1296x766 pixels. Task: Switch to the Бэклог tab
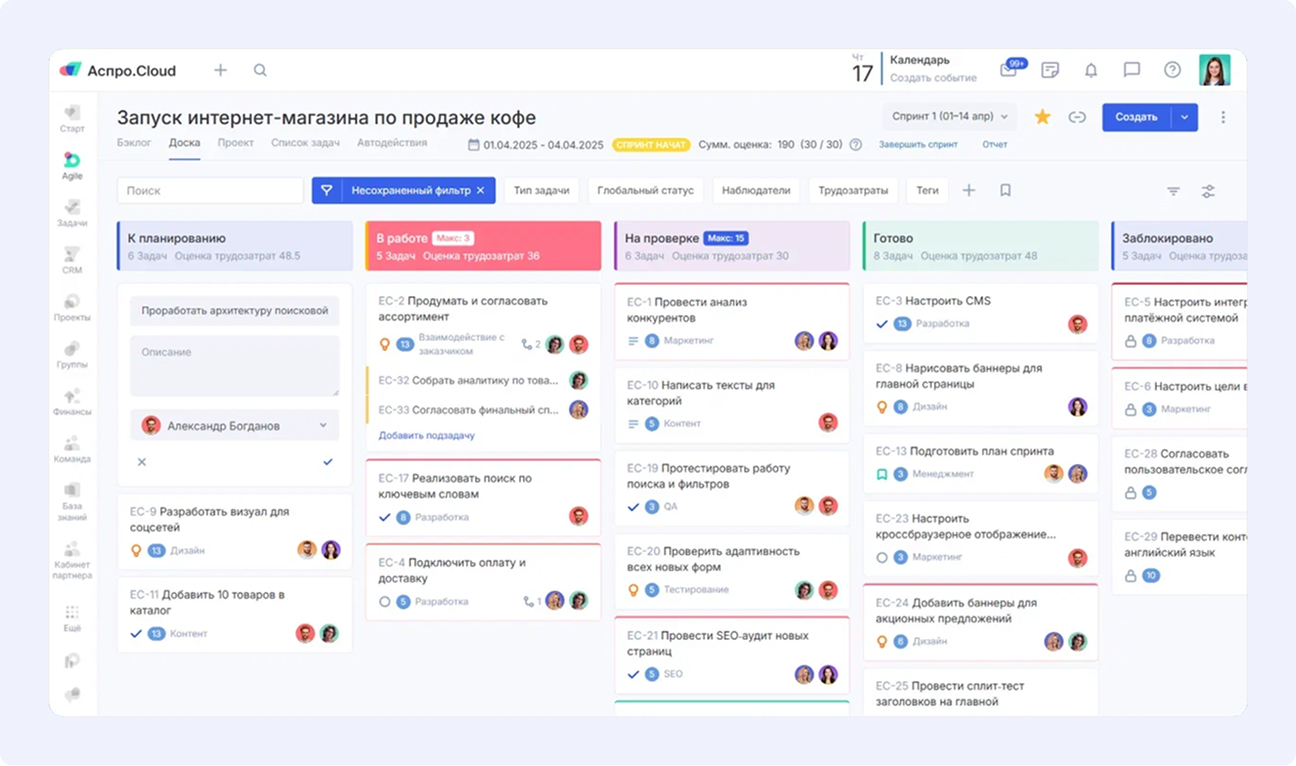pyautogui.click(x=134, y=143)
